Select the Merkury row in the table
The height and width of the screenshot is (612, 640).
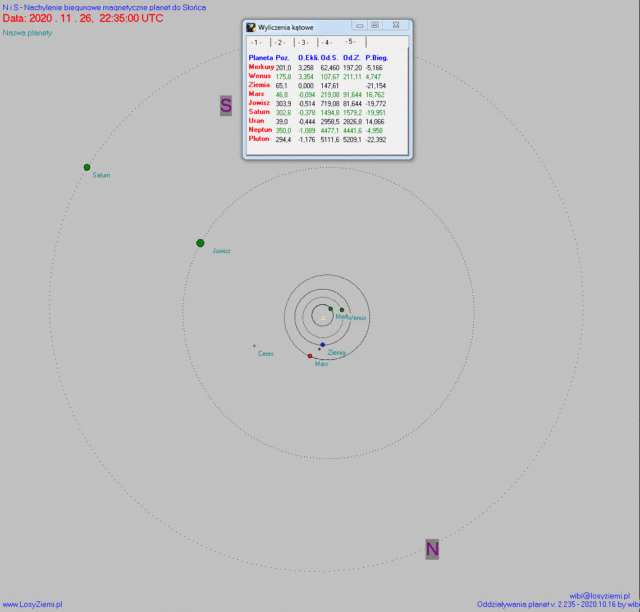(261, 67)
